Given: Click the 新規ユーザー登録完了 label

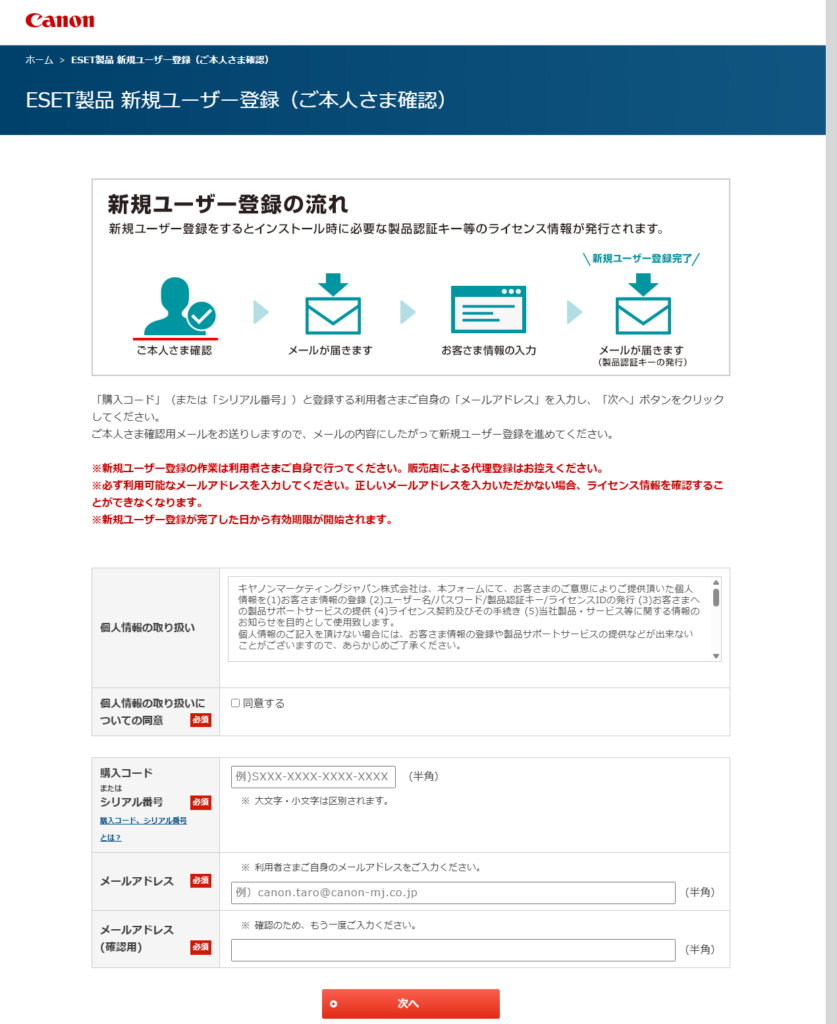Looking at the screenshot, I should 641,259.
